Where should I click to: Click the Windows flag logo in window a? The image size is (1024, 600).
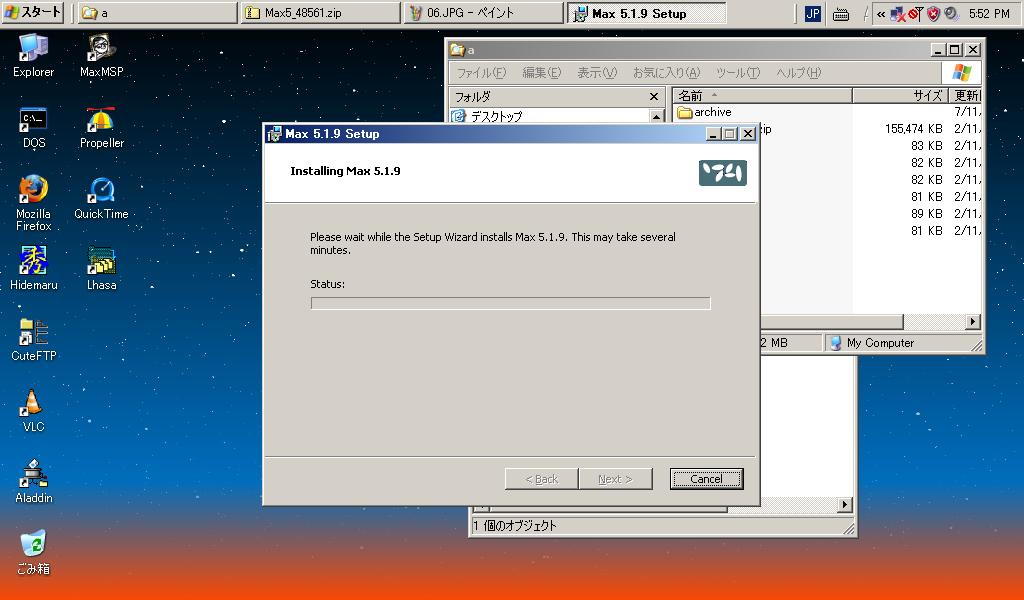[961, 72]
